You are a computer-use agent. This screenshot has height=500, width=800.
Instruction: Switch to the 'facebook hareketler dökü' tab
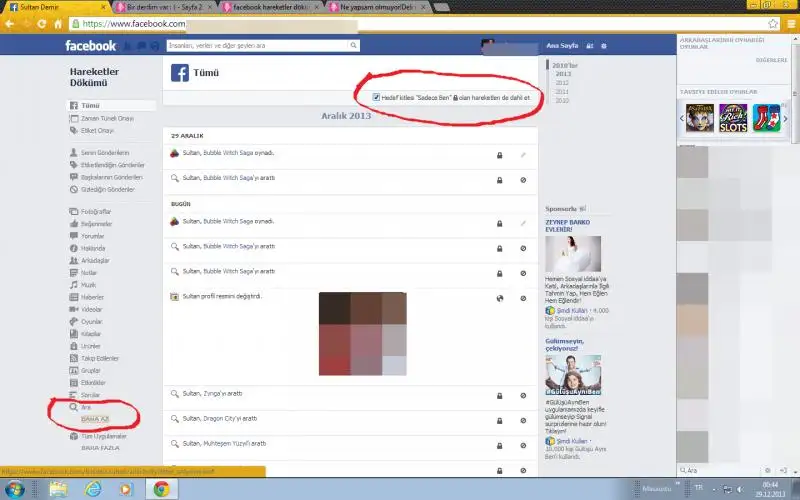272,7
